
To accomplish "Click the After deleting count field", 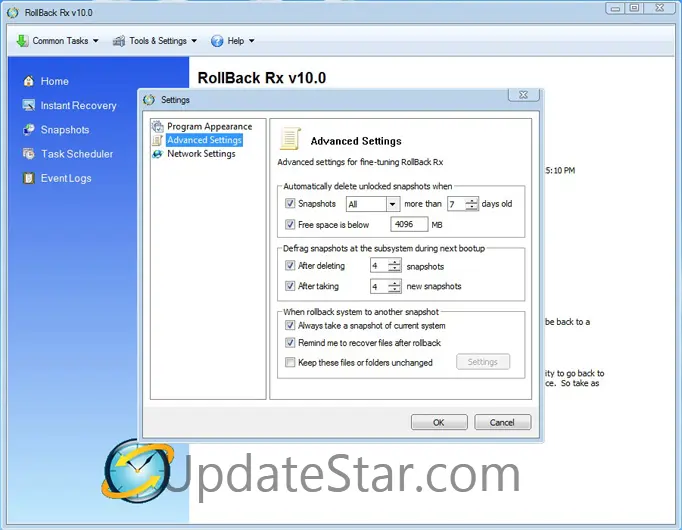I will click(379, 266).
